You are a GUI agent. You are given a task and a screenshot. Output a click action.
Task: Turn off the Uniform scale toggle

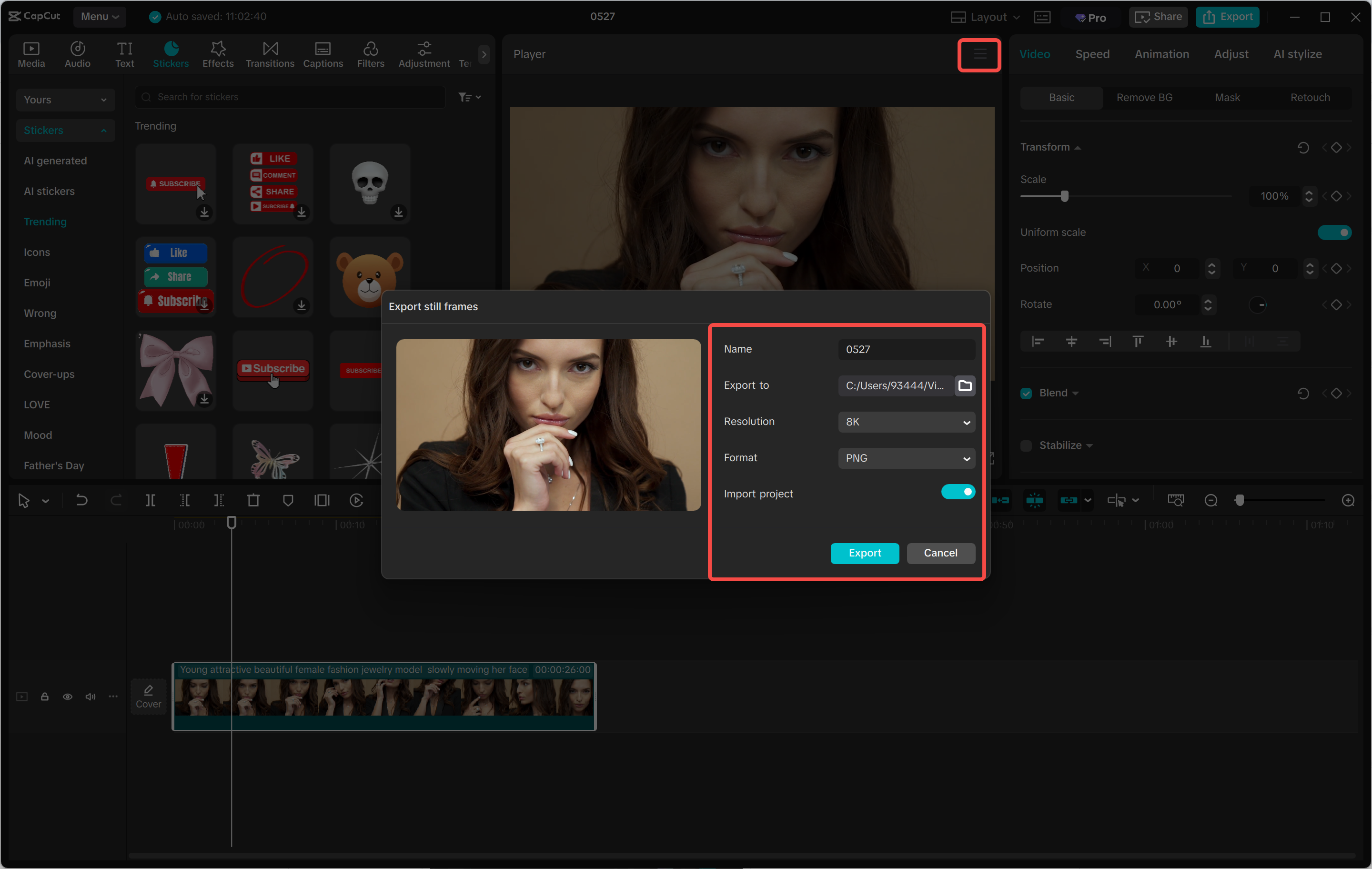1335,232
